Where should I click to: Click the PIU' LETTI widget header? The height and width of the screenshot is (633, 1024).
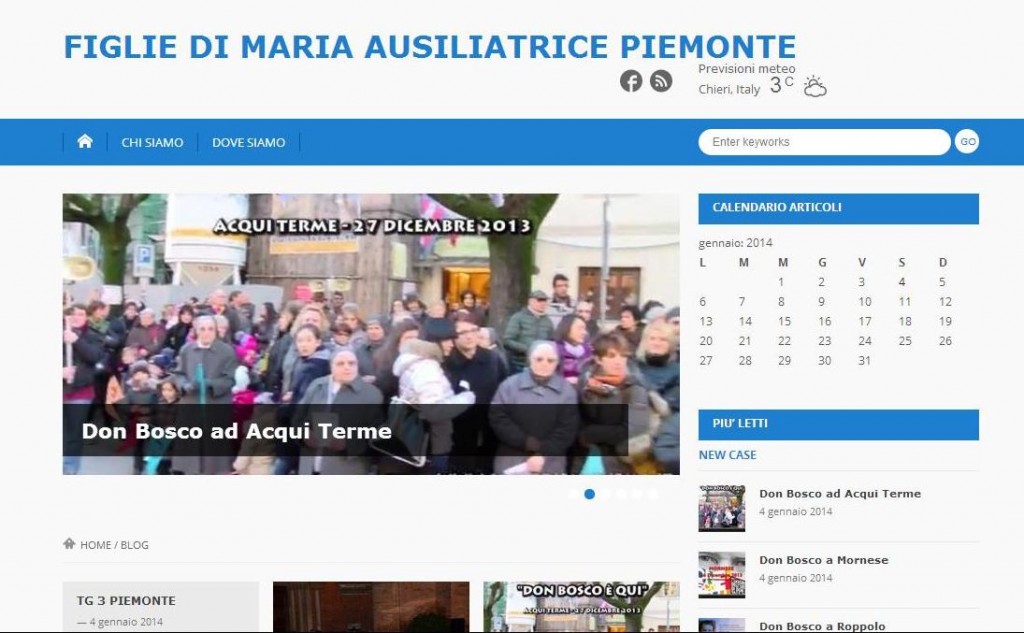point(839,424)
